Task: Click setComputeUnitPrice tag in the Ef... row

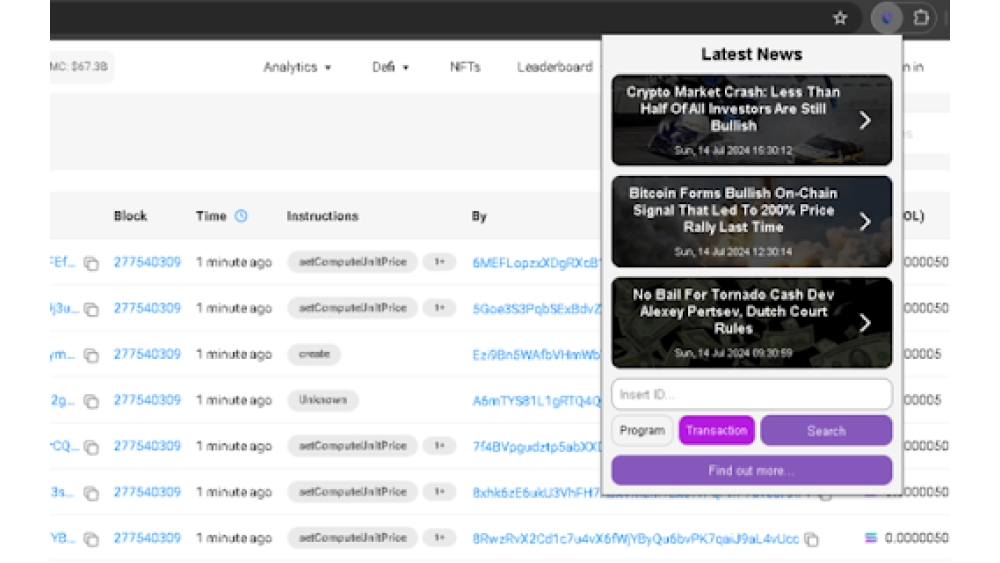Action: (x=353, y=262)
